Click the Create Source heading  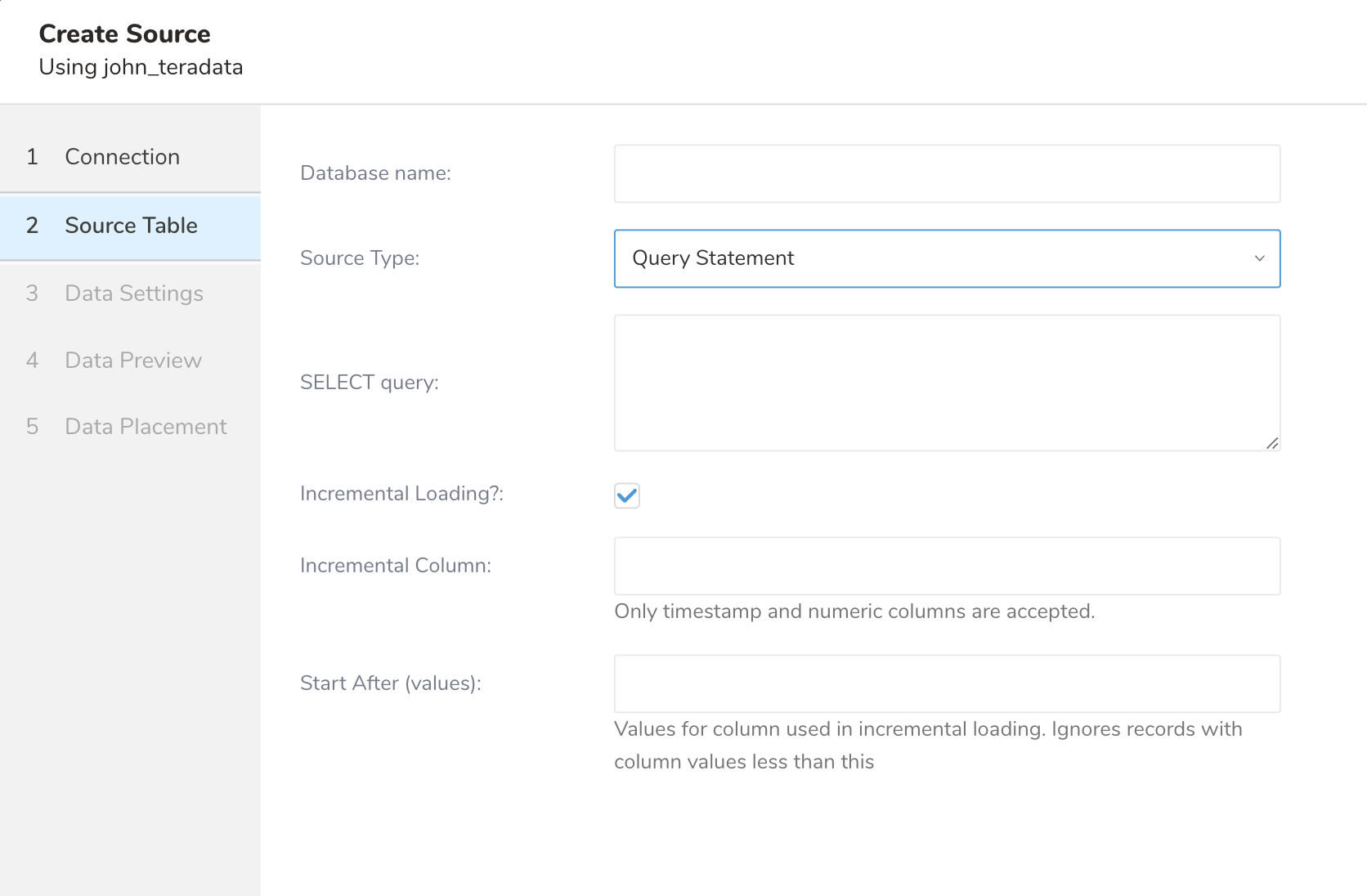click(124, 34)
